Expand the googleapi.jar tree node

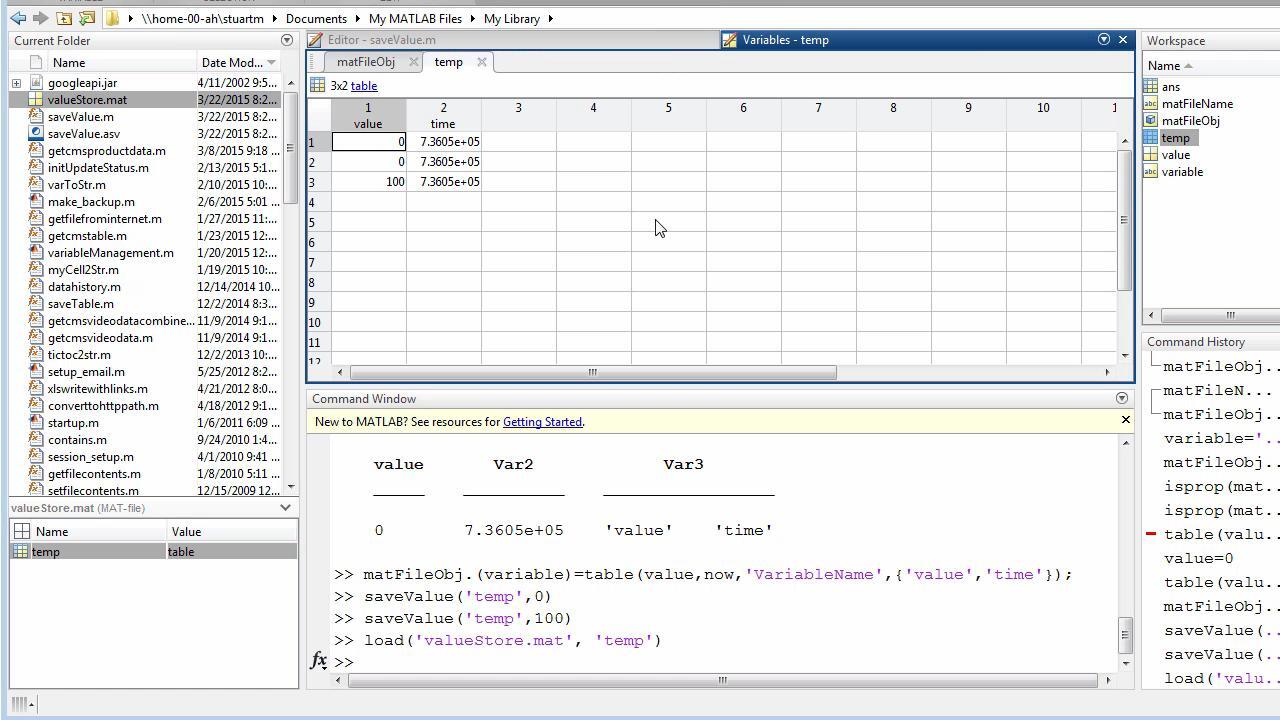[17, 83]
